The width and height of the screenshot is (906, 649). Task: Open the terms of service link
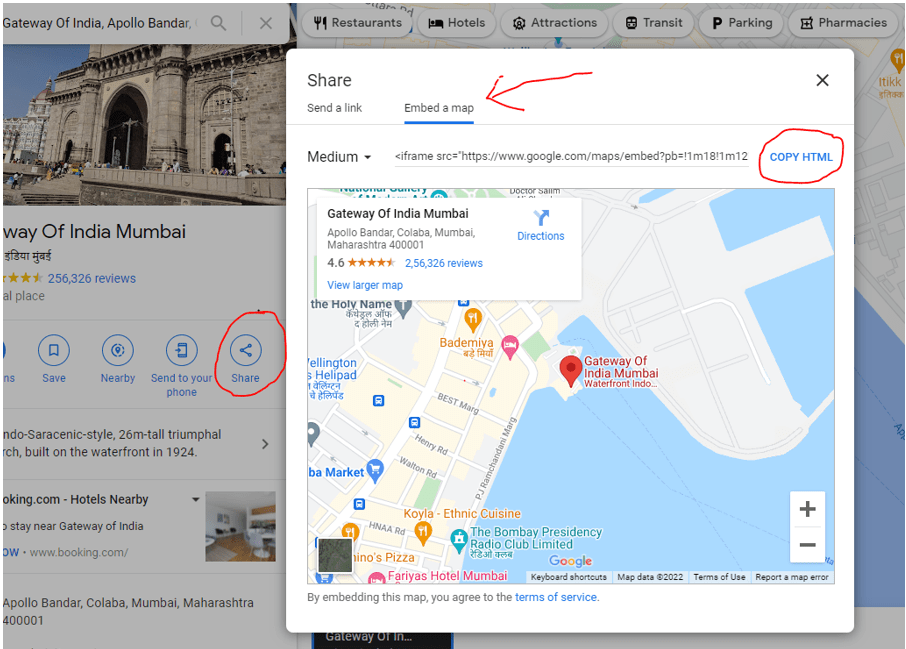(x=555, y=596)
